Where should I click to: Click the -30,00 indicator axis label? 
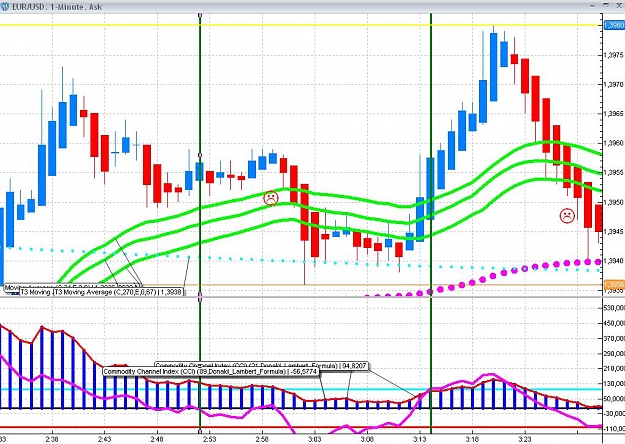(x=615, y=414)
